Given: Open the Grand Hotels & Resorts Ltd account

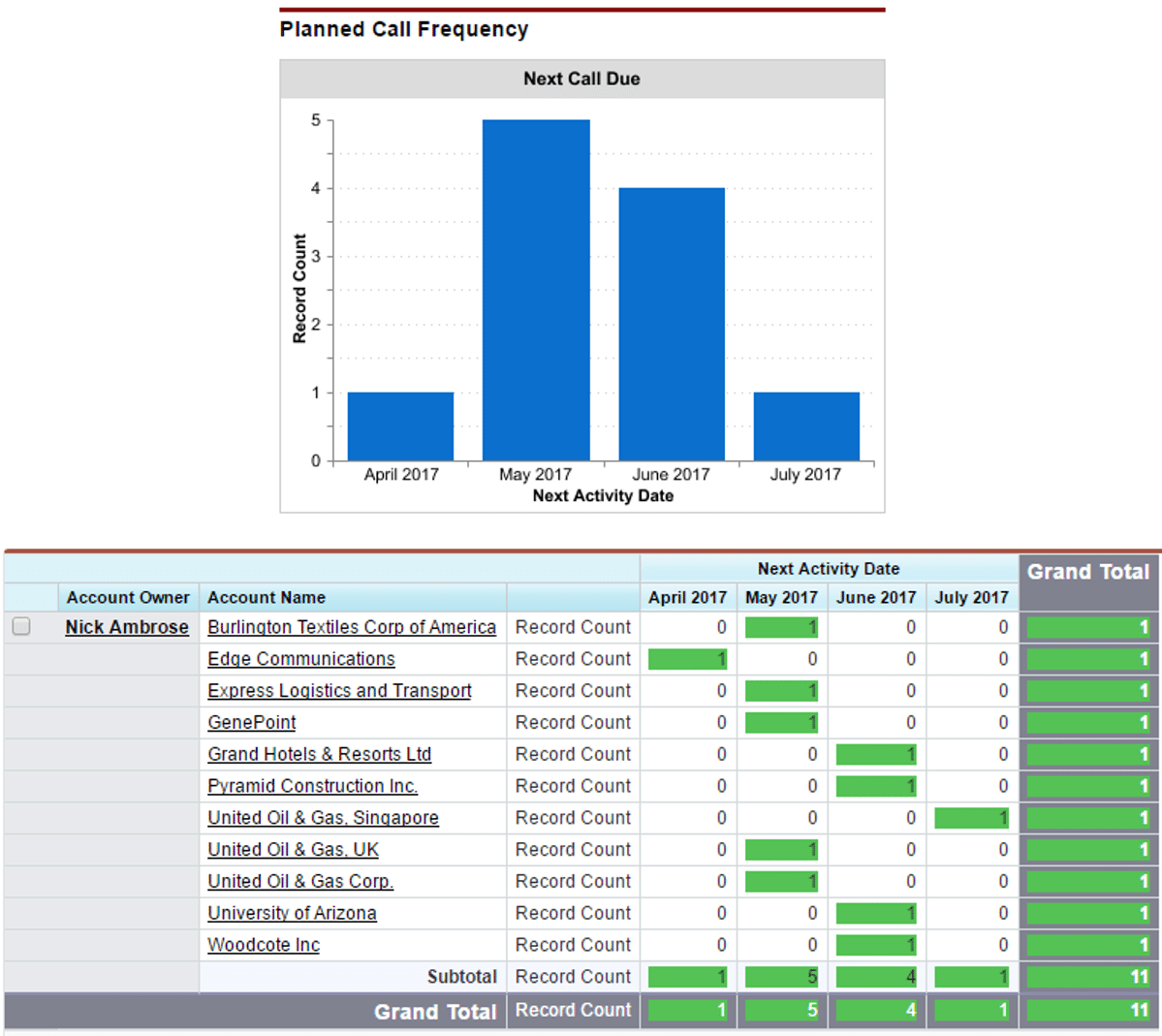Looking at the screenshot, I should [x=319, y=754].
